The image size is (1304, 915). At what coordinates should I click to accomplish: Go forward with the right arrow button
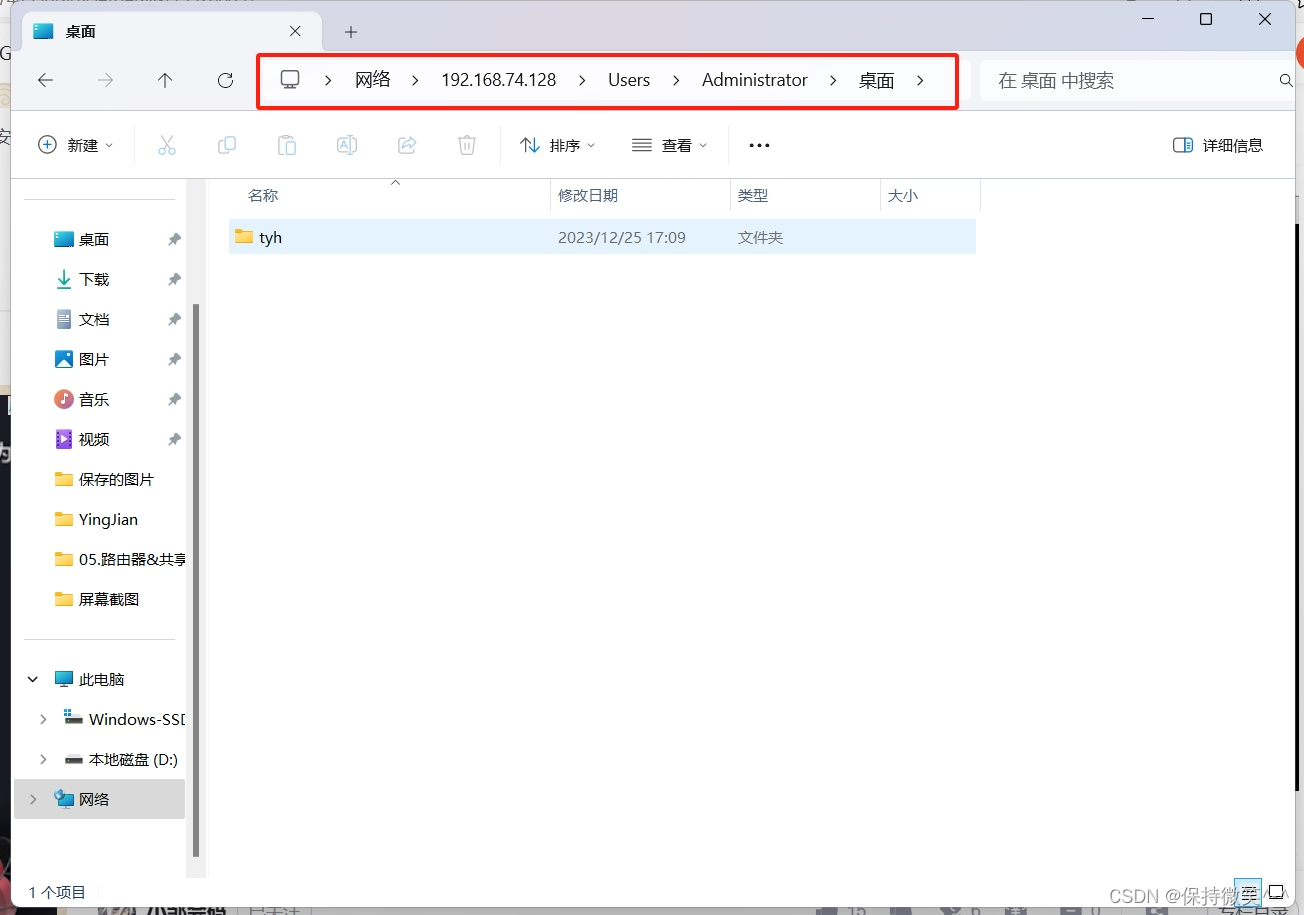click(x=106, y=80)
